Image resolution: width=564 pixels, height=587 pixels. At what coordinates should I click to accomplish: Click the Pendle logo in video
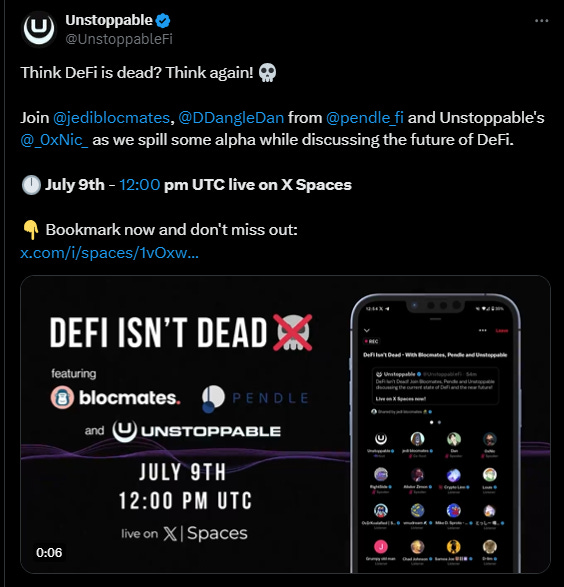point(255,398)
